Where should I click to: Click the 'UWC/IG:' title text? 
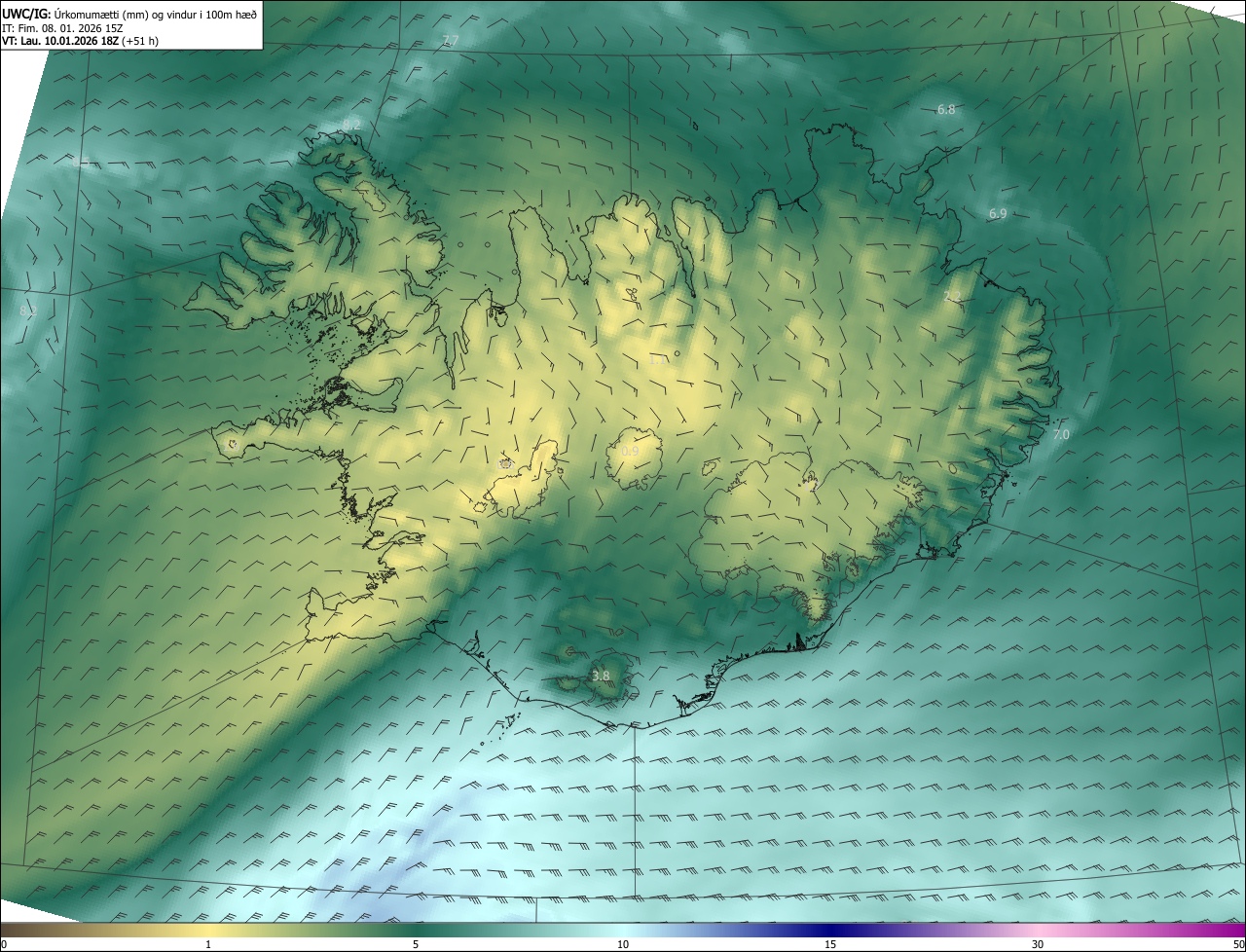click(26, 14)
